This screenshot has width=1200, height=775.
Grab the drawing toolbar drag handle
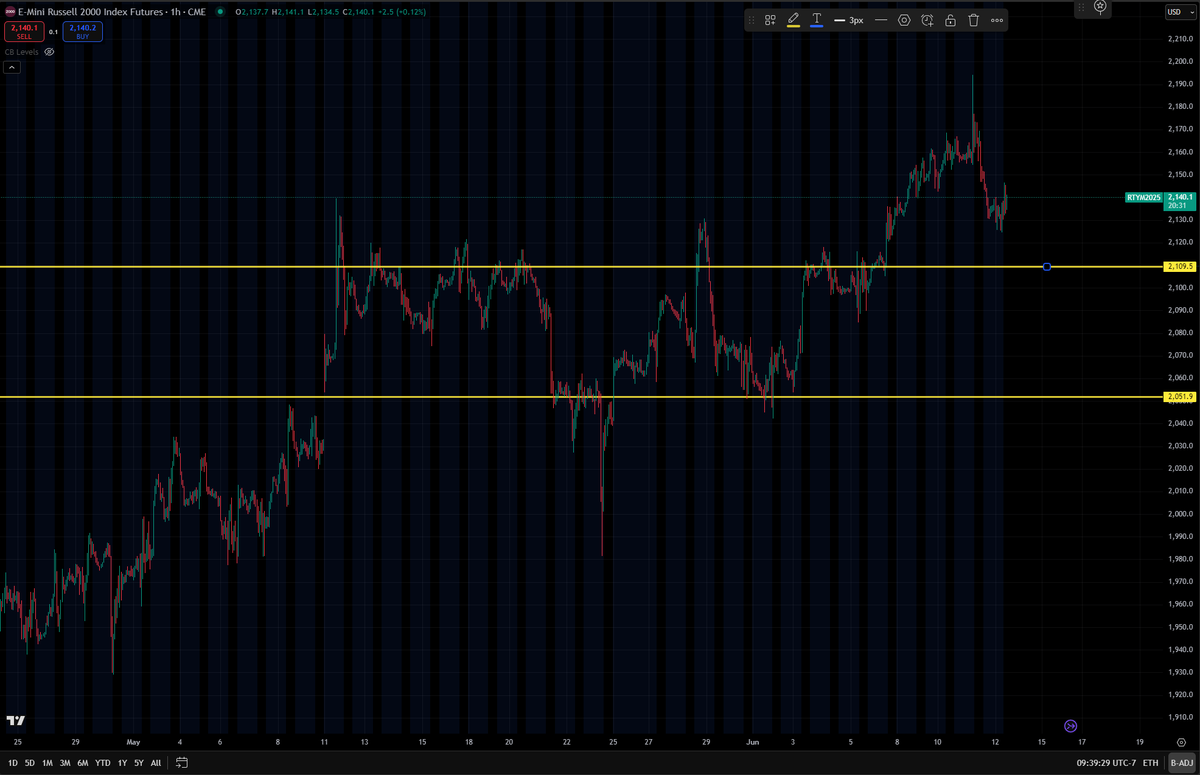(x=751, y=20)
